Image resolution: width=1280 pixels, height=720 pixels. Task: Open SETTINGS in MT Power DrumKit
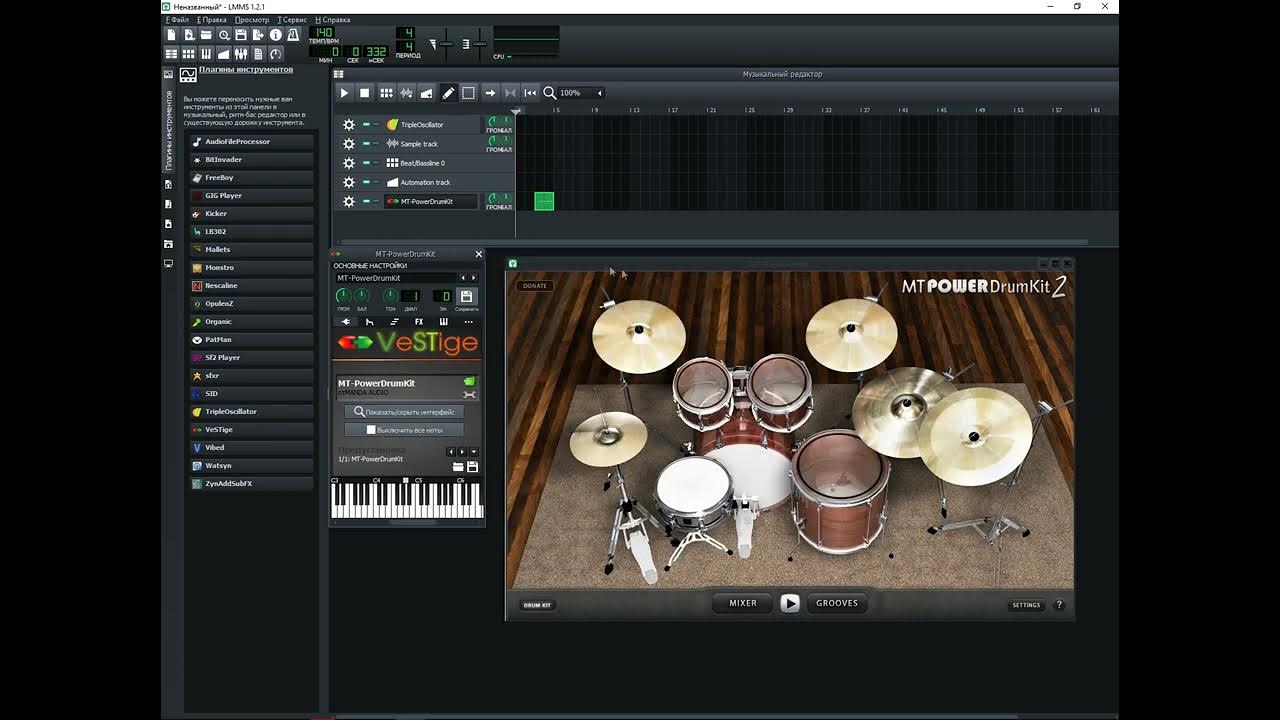click(1026, 605)
